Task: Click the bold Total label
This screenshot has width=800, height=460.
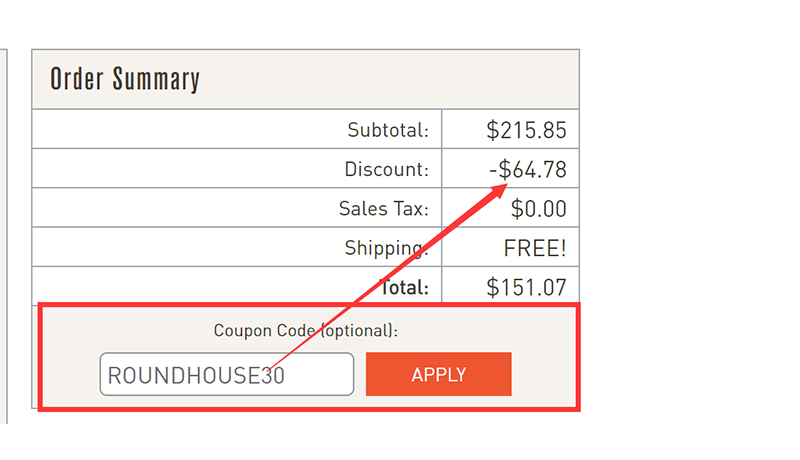Action: point(404,288)
